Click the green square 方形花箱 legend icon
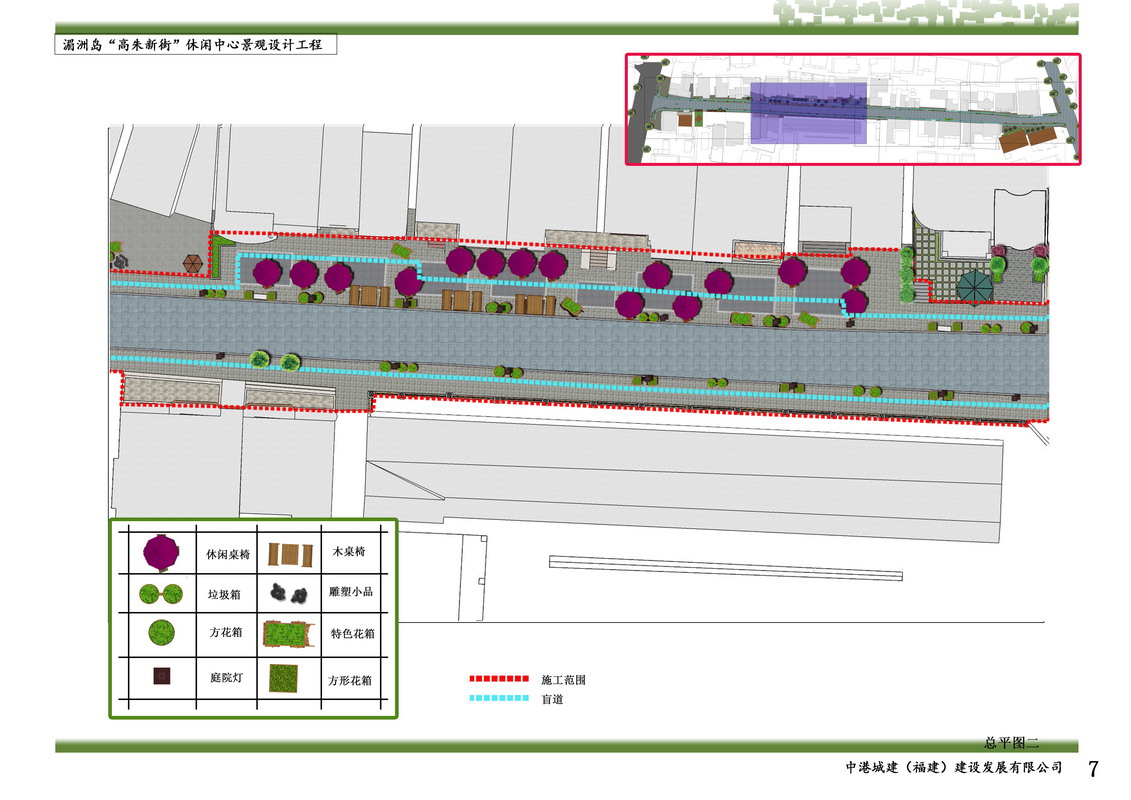Image resolution: width=1131 pixels, height=800 pixels. click(283, 678)
